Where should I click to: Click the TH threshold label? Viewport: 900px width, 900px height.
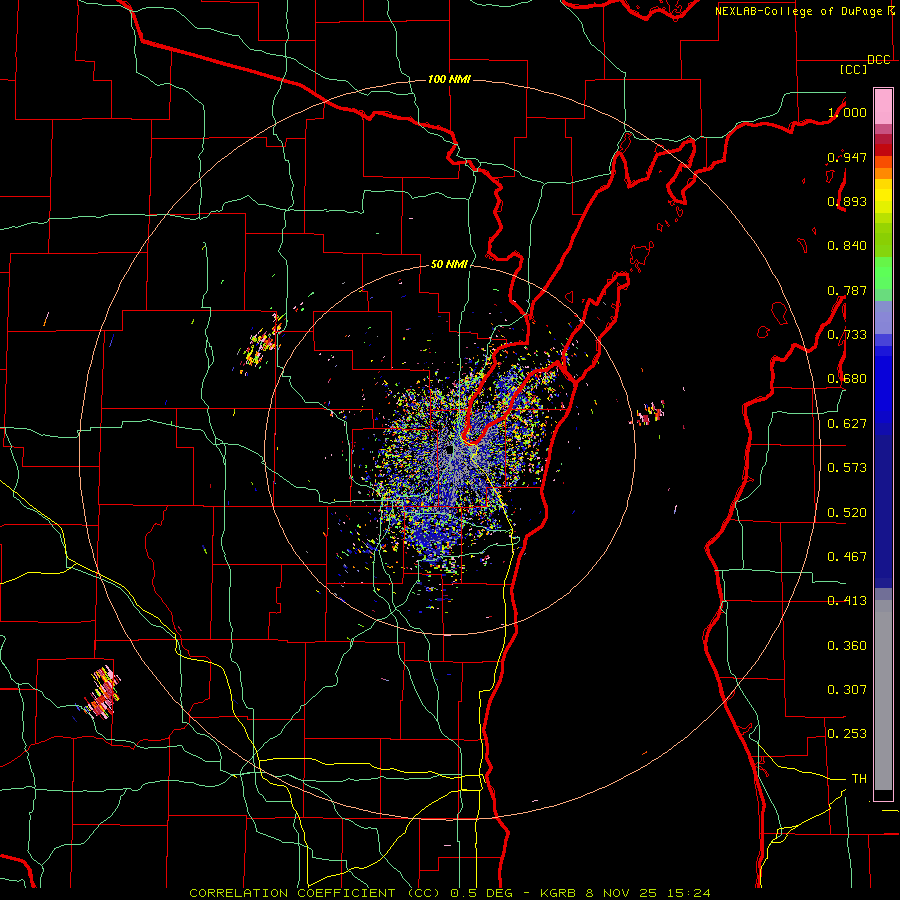(x=859, y=779)
